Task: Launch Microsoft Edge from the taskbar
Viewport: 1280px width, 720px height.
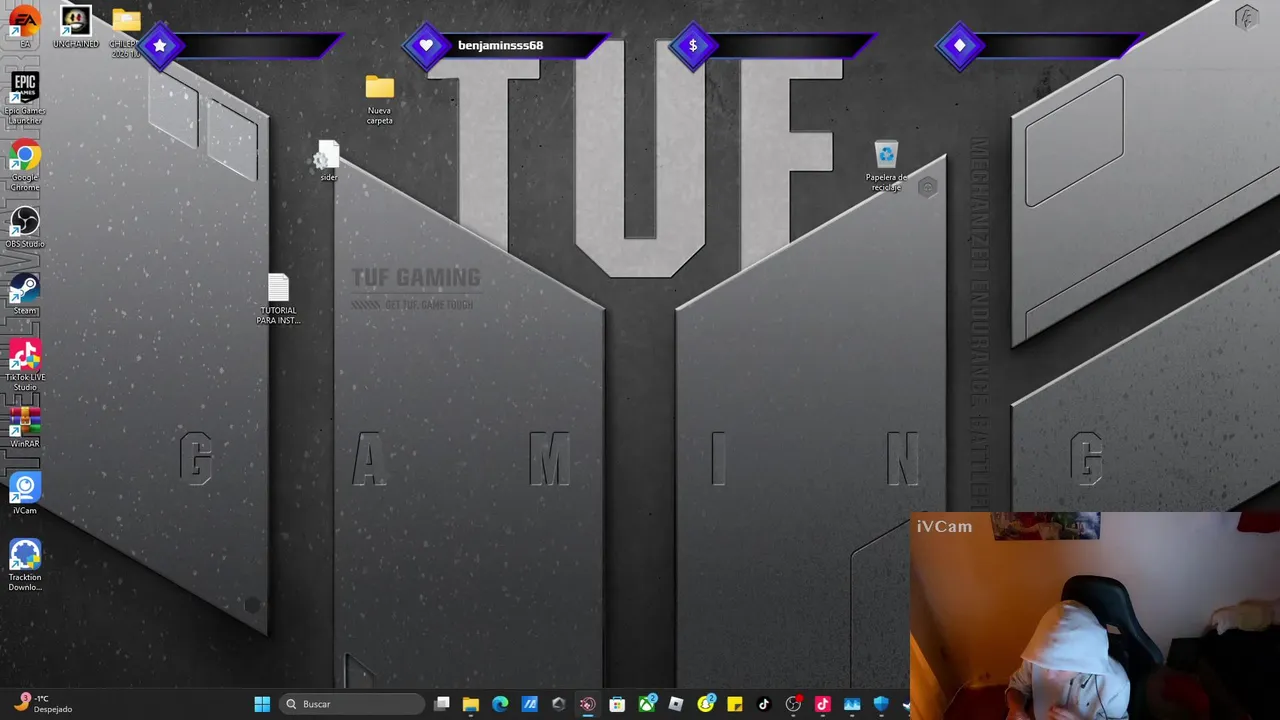Action: click(x=500, y=704)
